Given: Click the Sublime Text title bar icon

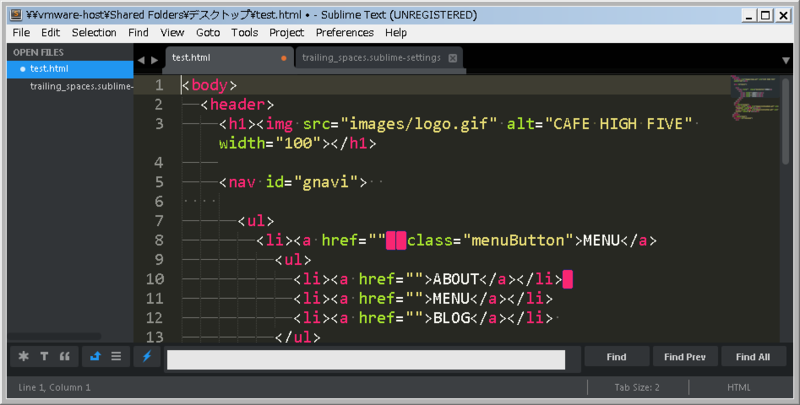Looking at the screenshot, I should tap(16, 15).
